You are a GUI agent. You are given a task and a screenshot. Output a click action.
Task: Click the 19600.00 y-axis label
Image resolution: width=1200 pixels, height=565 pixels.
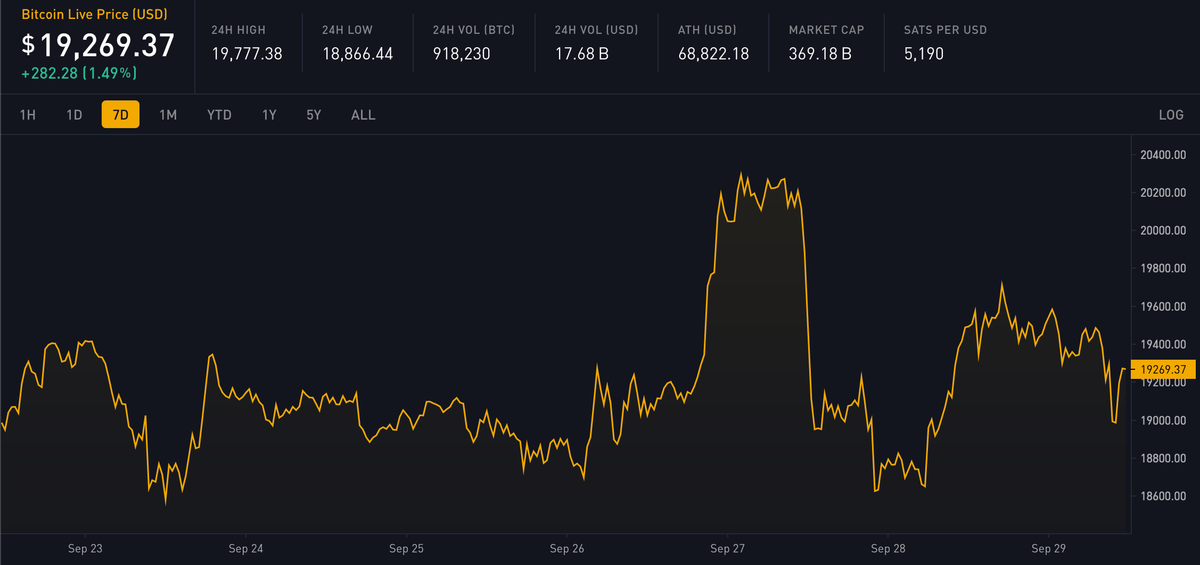coord(1163,307)
